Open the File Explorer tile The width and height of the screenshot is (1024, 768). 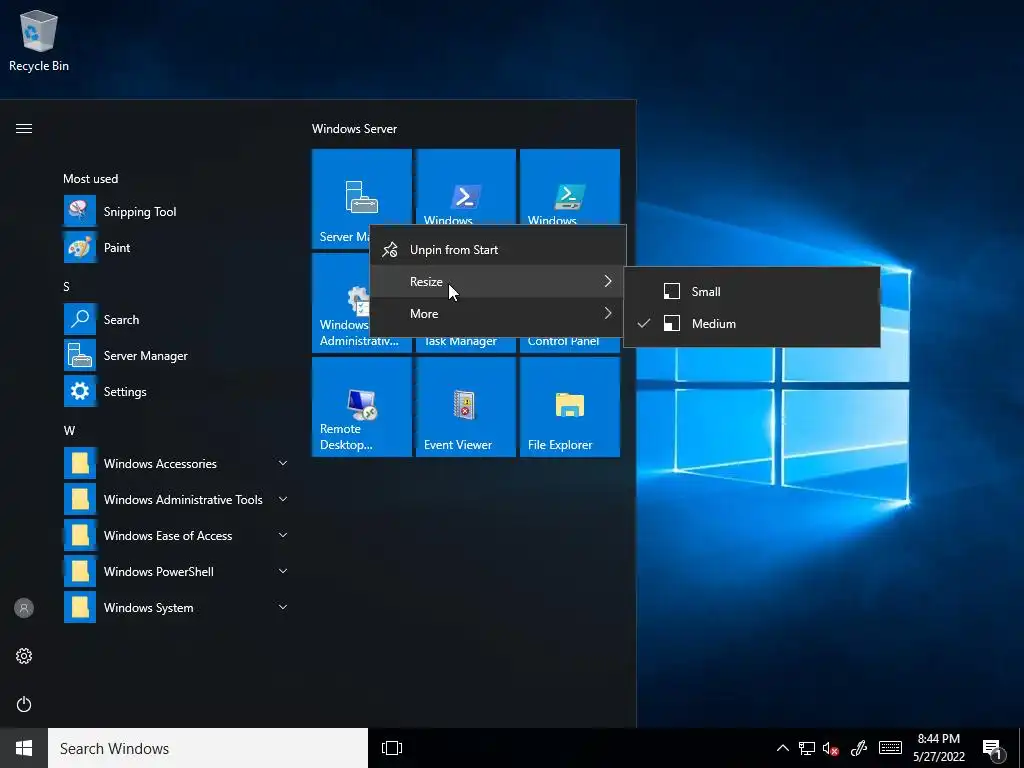569,407
